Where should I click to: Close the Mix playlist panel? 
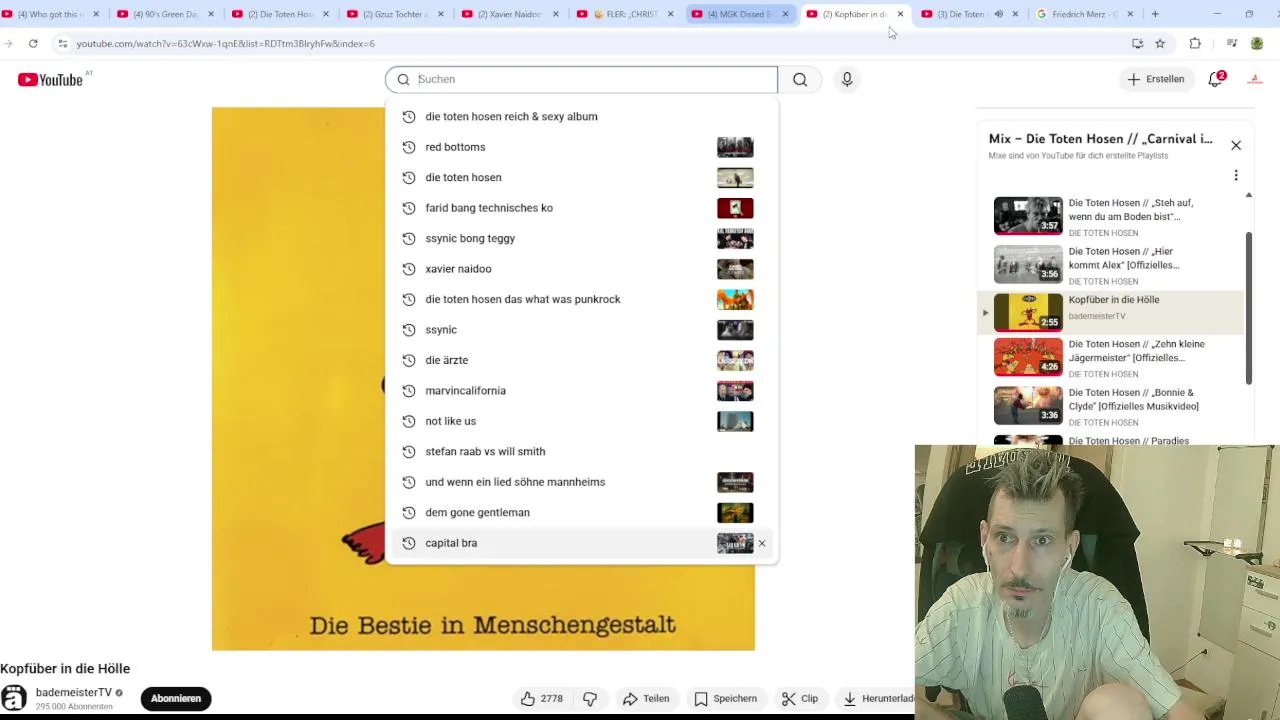click(x=1236, y=145)
